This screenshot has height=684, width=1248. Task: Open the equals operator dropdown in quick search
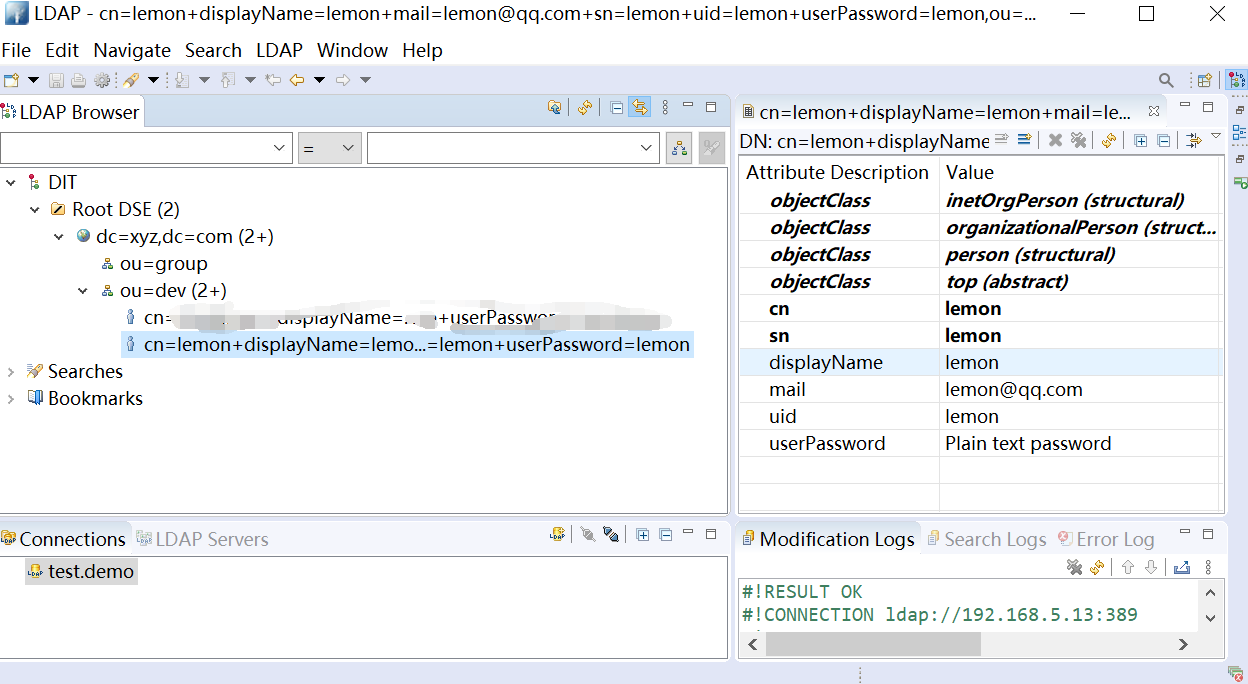click(x=347, y=146)
